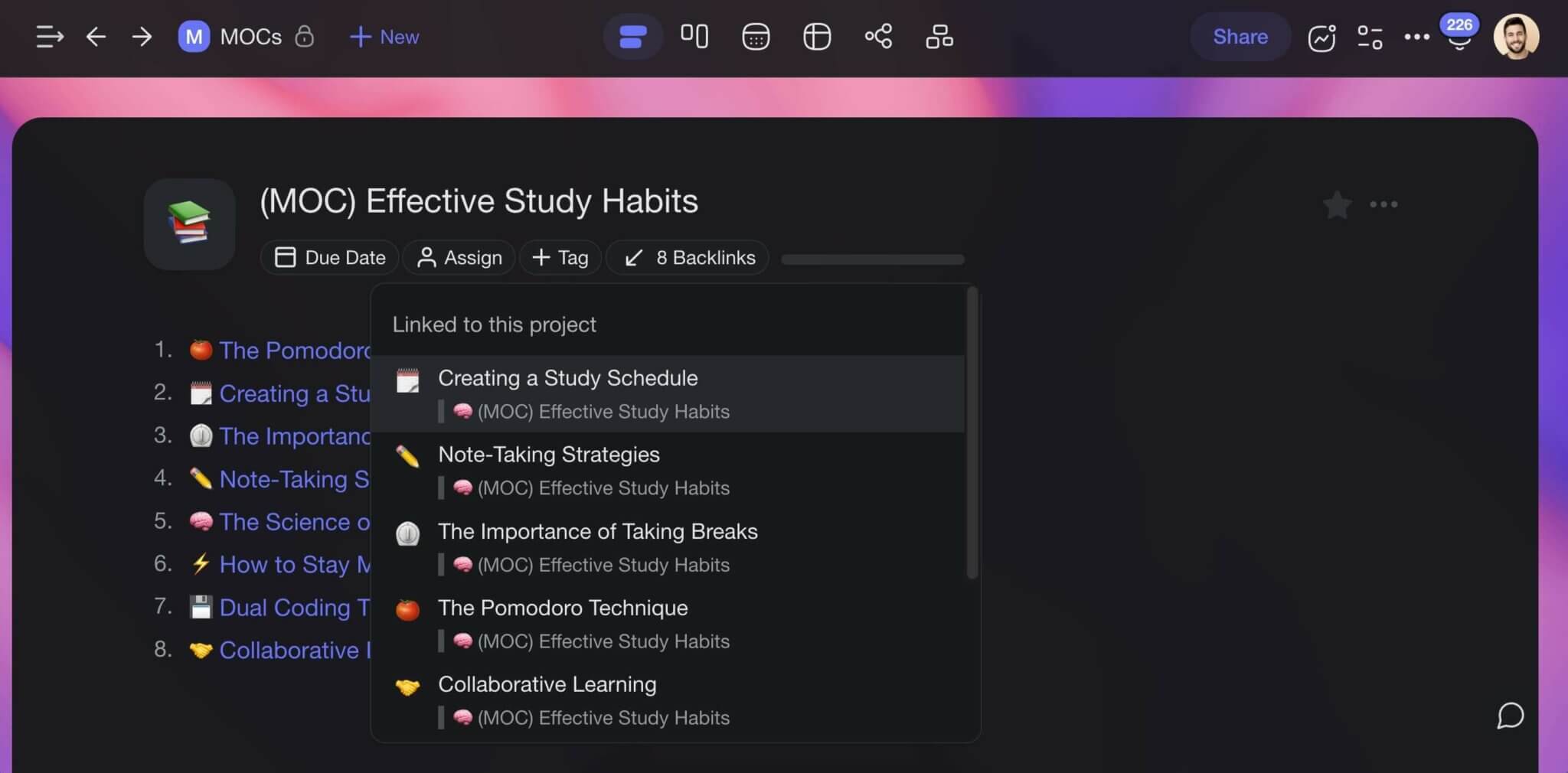Go back with the left arrow
This screenshot has height=773, width=1568.
[96, 37]
